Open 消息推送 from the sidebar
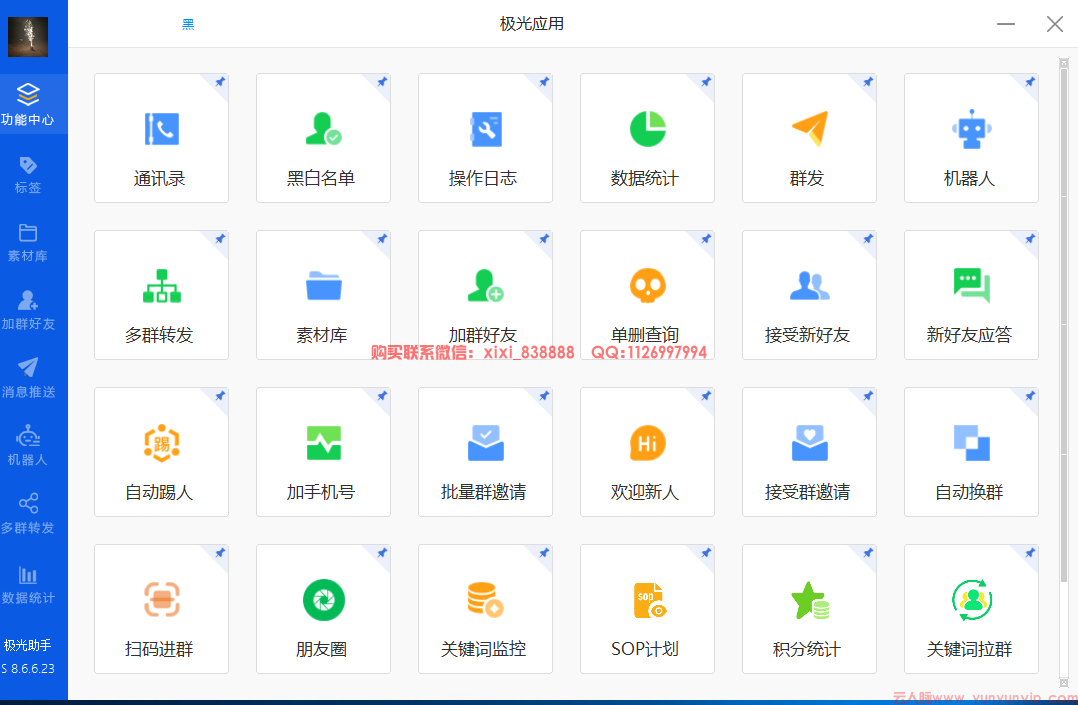The width and height of the screenshot is (1078, 705). (x=28, y=377)
